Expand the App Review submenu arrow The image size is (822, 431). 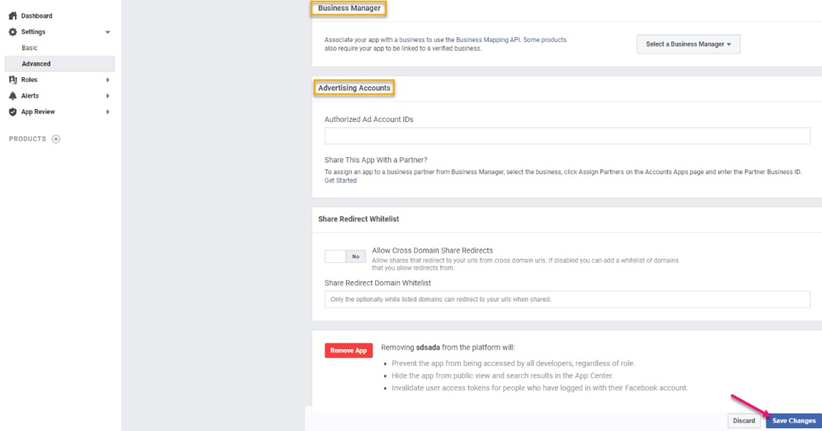click(x=108, y=112)
